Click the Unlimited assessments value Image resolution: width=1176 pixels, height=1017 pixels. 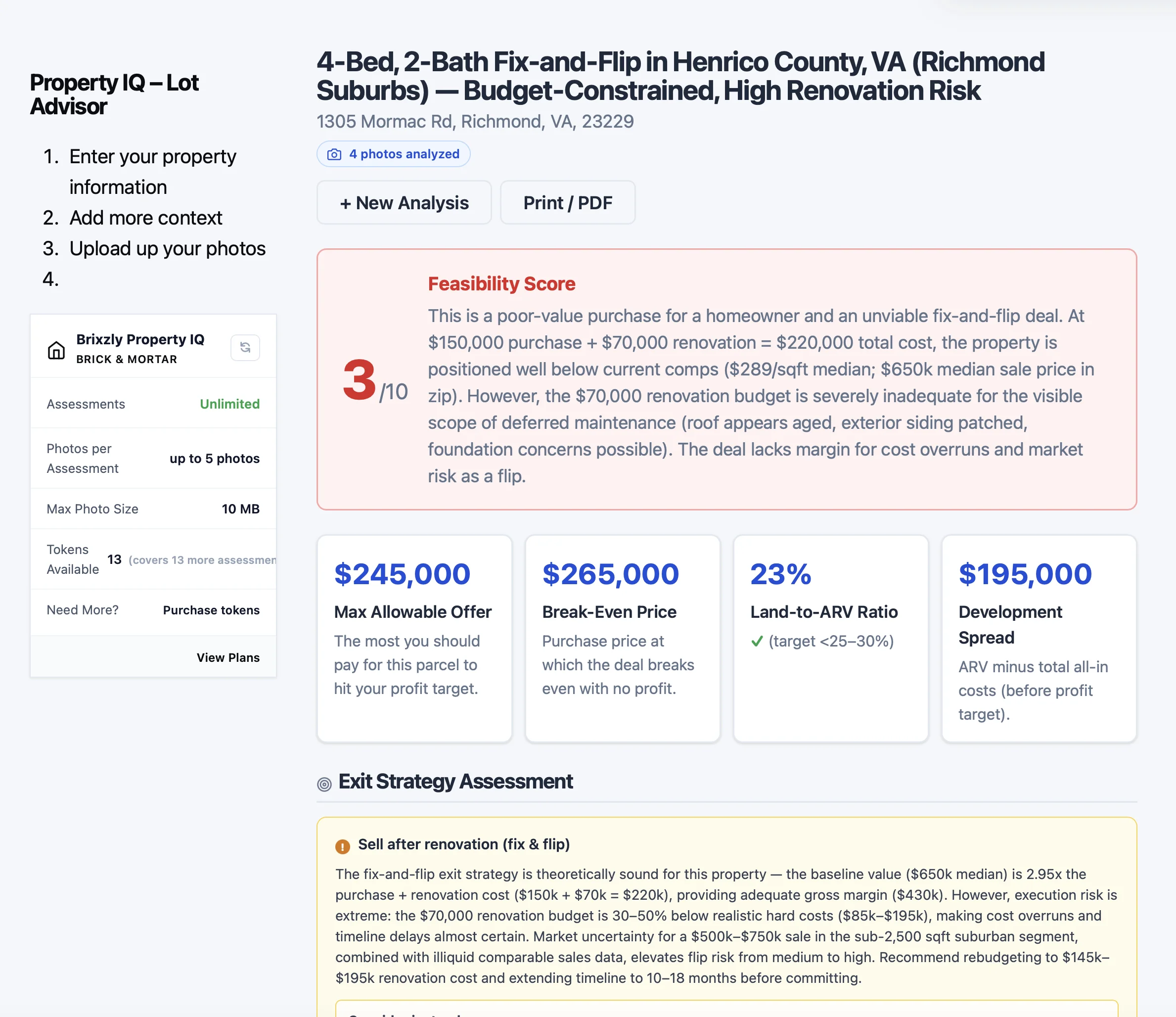(230, 404)
